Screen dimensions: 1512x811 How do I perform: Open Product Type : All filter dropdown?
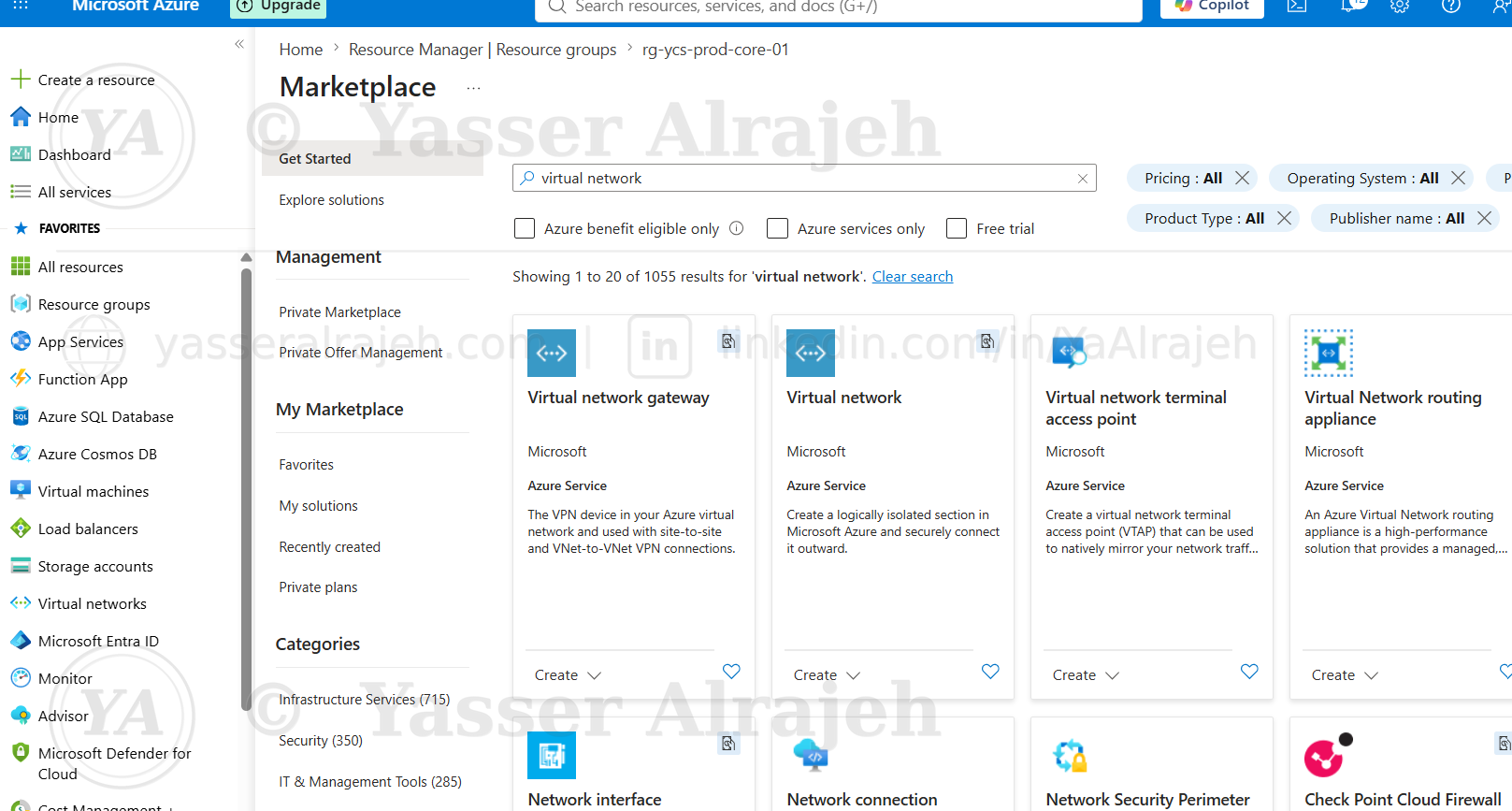[1204, 218]
